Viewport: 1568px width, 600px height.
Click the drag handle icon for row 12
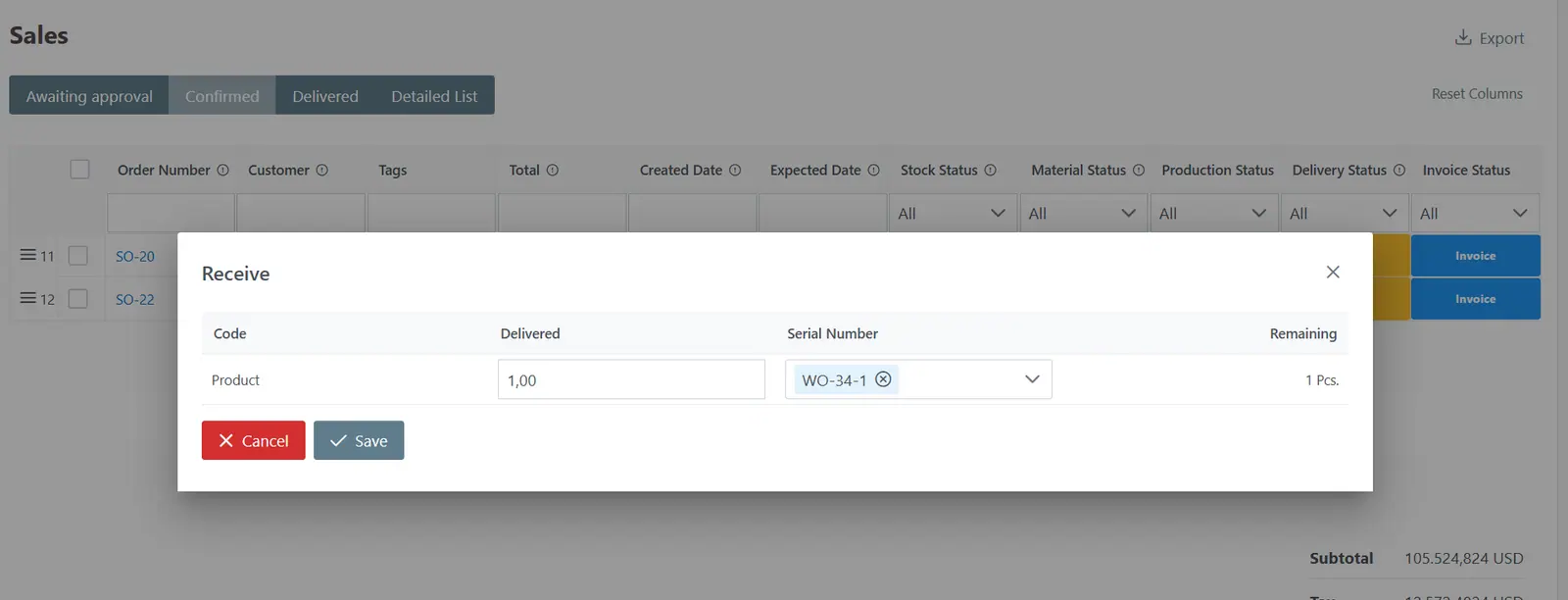[27, 298]
